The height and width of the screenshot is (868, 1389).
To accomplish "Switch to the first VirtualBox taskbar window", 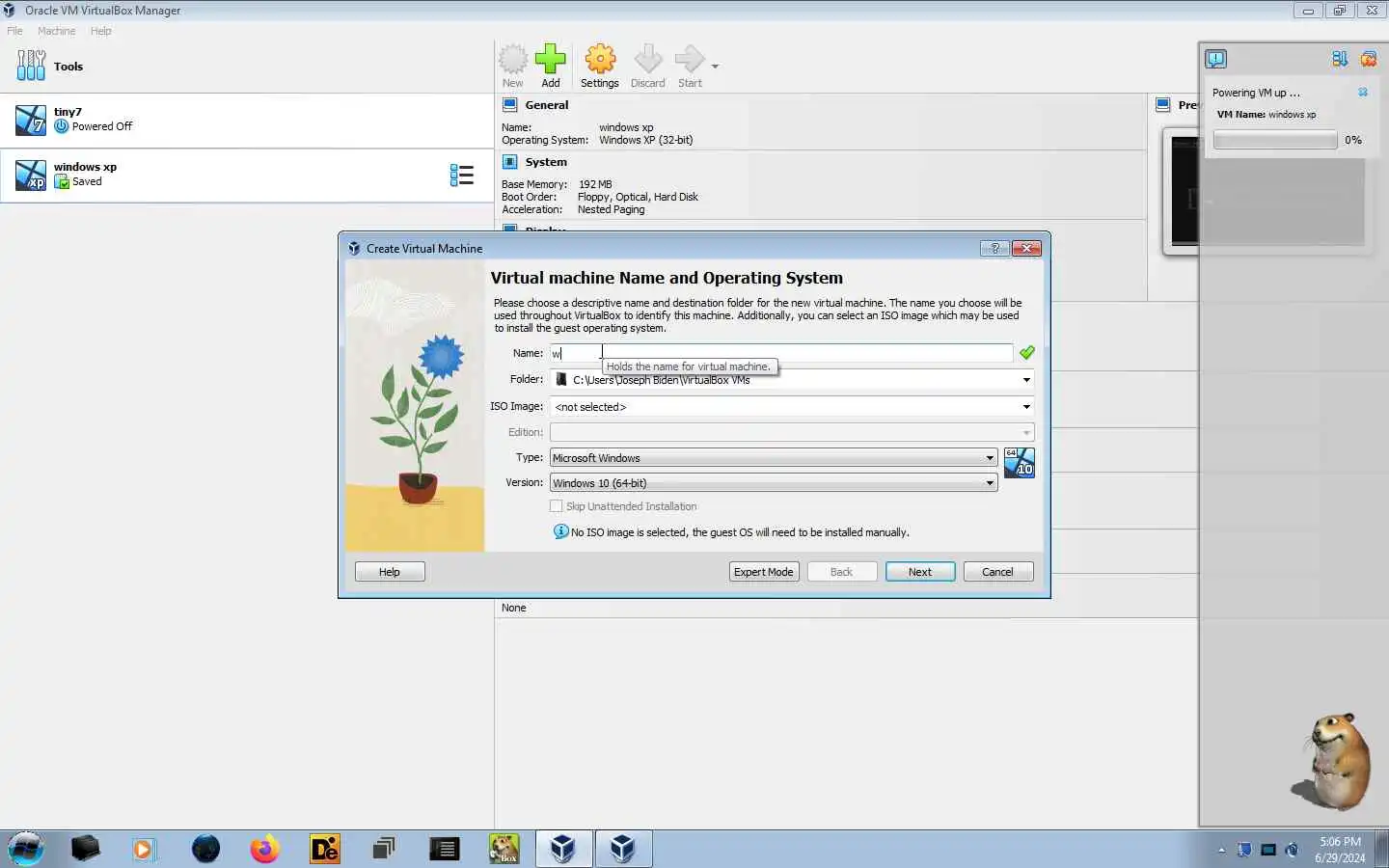I will pos(563,849).
